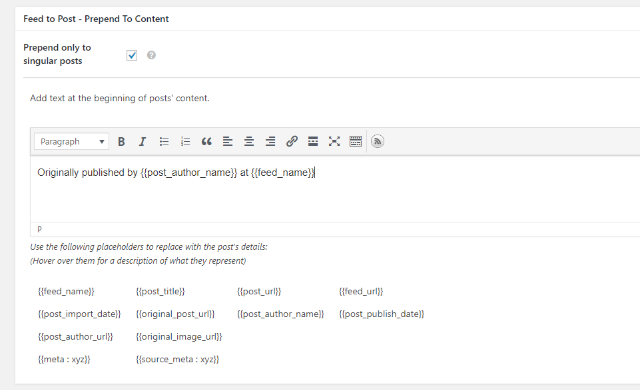Screen dimensions: 640x390
Task: Click inside the prepend text editor
Action: [x=335, y=190]
